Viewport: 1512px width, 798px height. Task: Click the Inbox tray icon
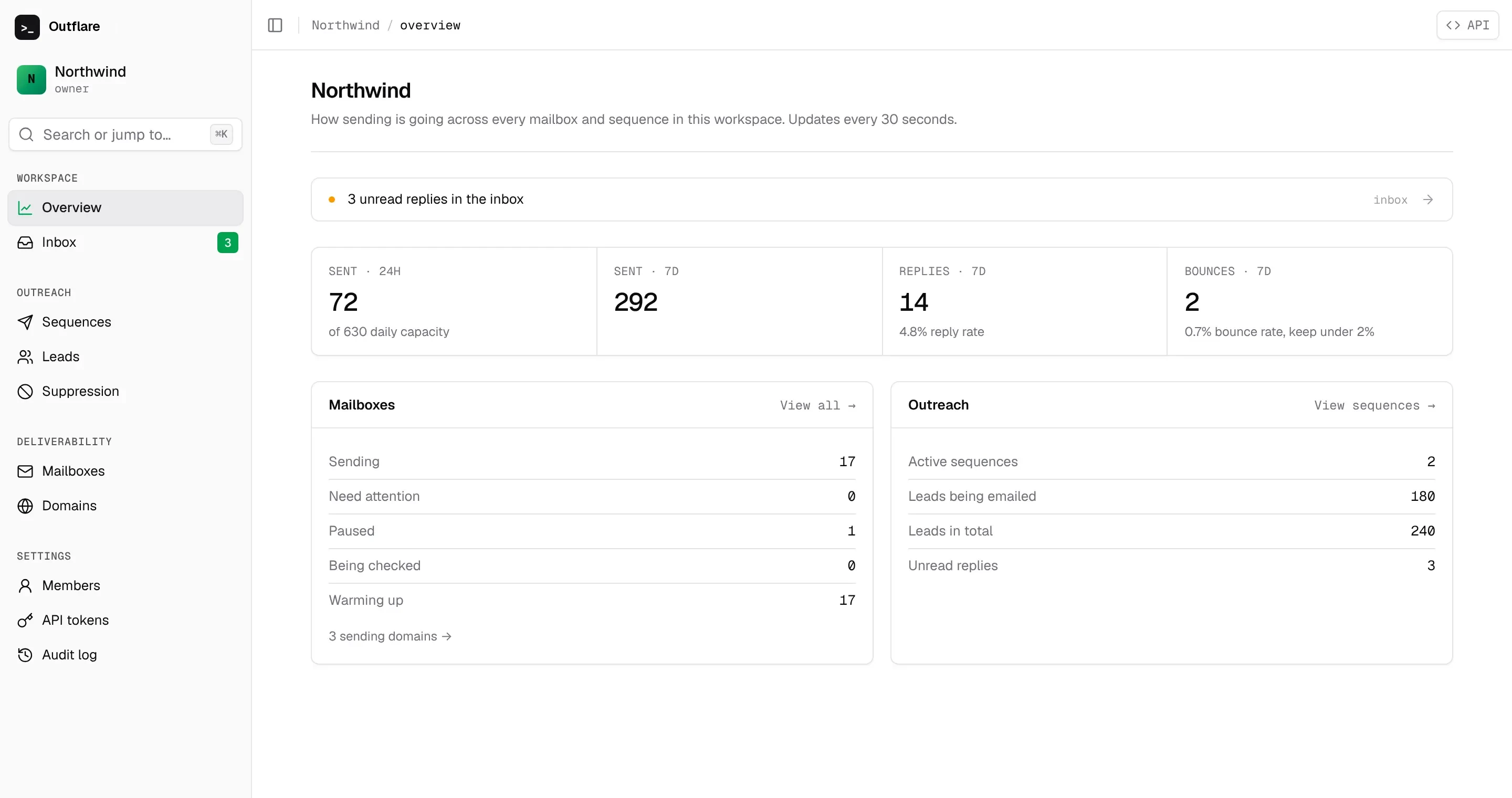[25, 243]
